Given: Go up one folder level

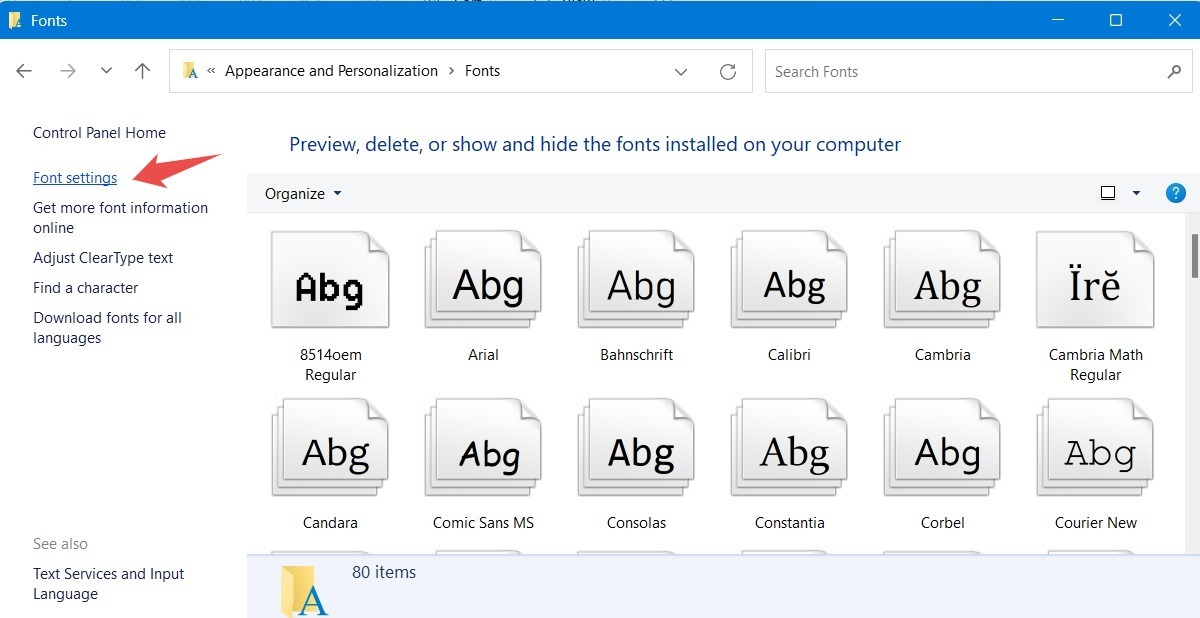Looking at the screenshot, I should point(142,71).
